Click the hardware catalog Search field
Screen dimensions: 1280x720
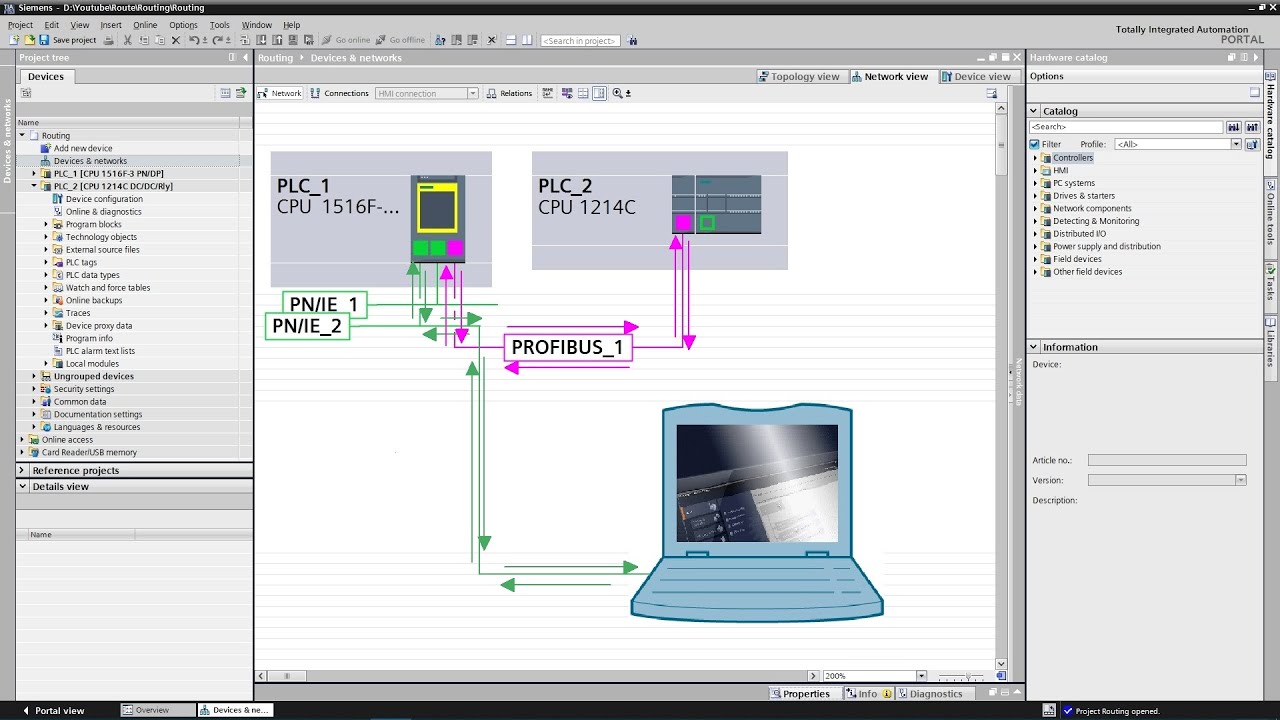(x=1126, y=127)
